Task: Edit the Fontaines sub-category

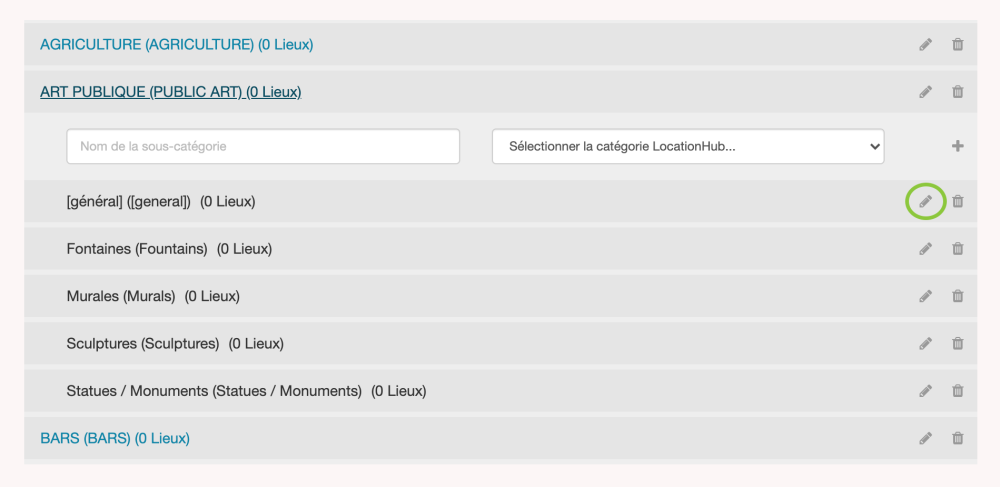Action: tap(926, 249)
